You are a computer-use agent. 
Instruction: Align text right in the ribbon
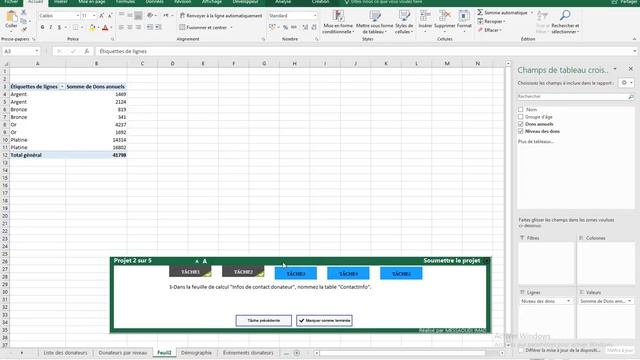click(138, 27)
